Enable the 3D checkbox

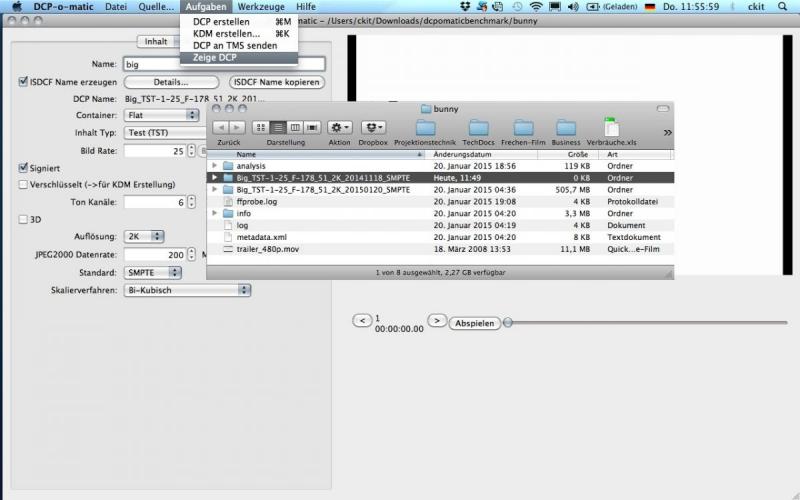(x=24, y=219)
